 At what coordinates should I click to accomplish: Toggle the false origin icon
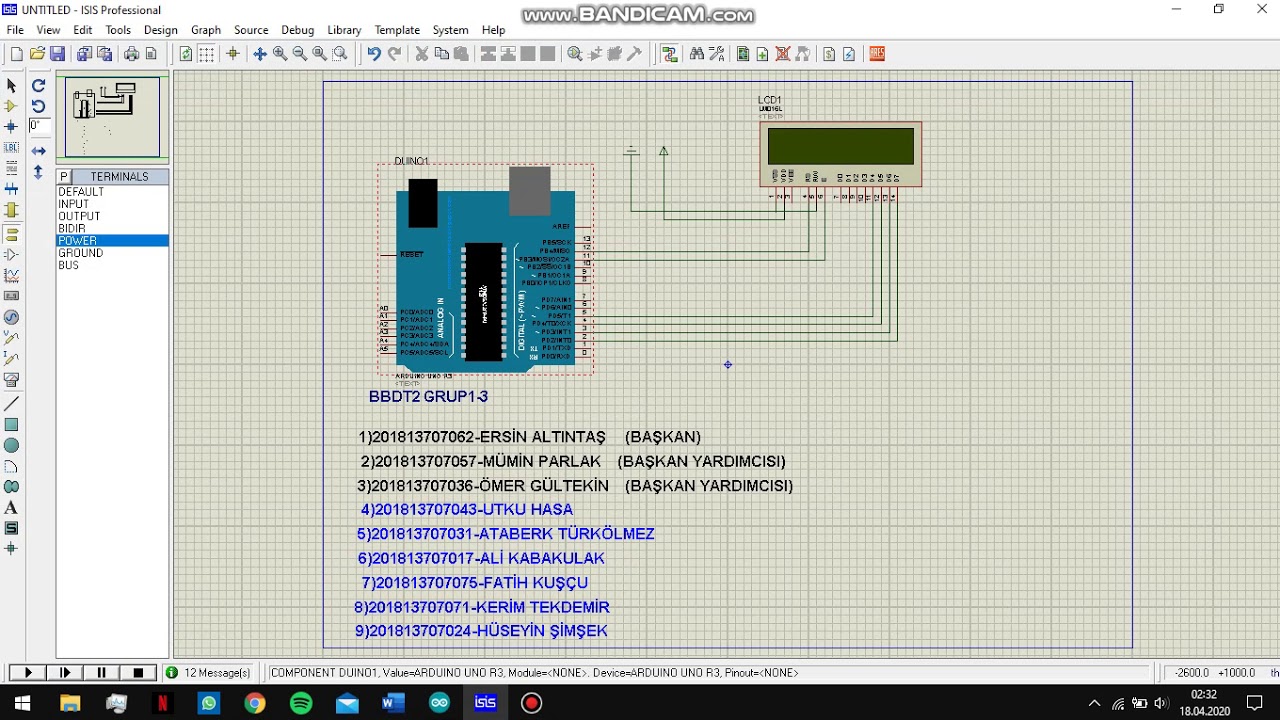coord(233,54)
